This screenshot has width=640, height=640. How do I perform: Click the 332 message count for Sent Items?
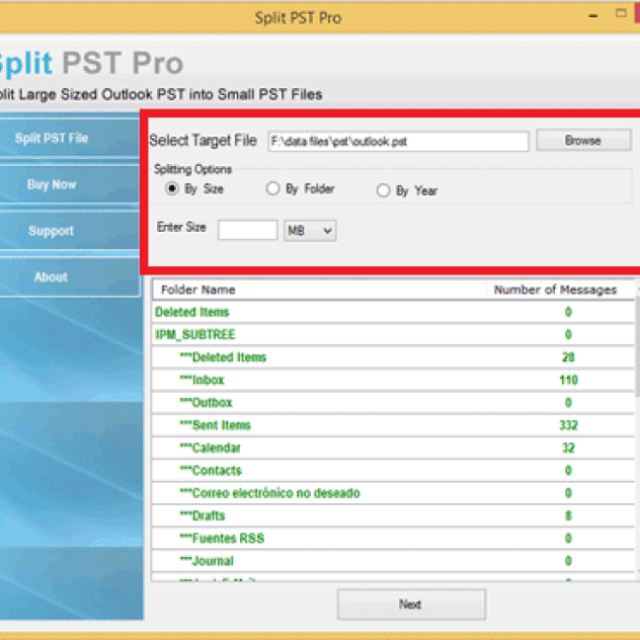(568, 425)
